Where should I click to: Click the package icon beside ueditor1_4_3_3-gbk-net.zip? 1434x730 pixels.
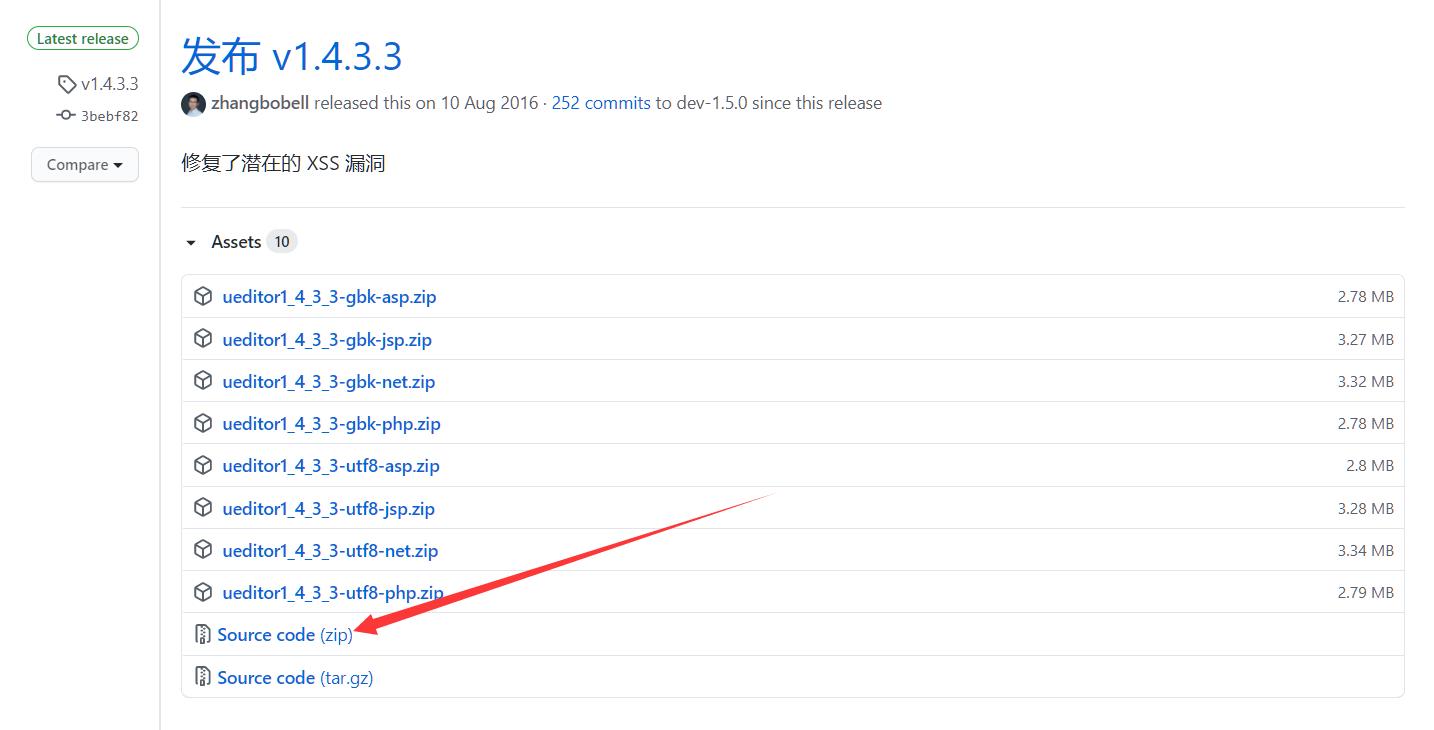click(x=203, y=381)
